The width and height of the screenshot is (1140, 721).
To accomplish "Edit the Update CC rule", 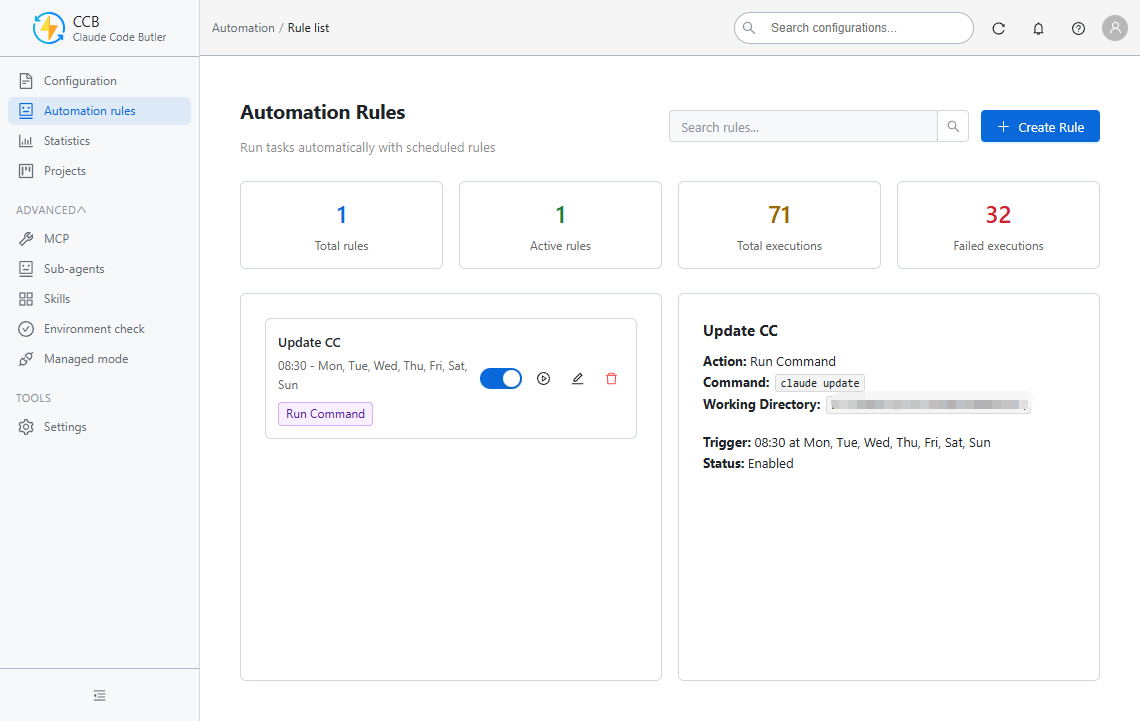I will click(x=577, y=379).
